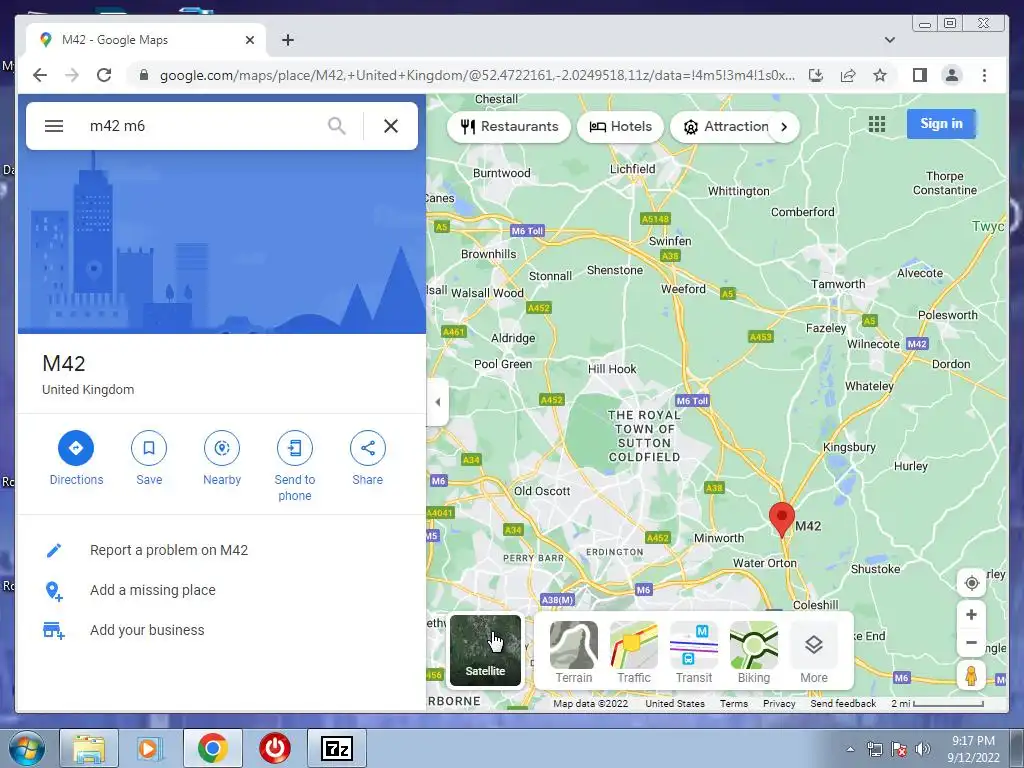Collapse the side panel using the arrow

[x=438, y=402]
